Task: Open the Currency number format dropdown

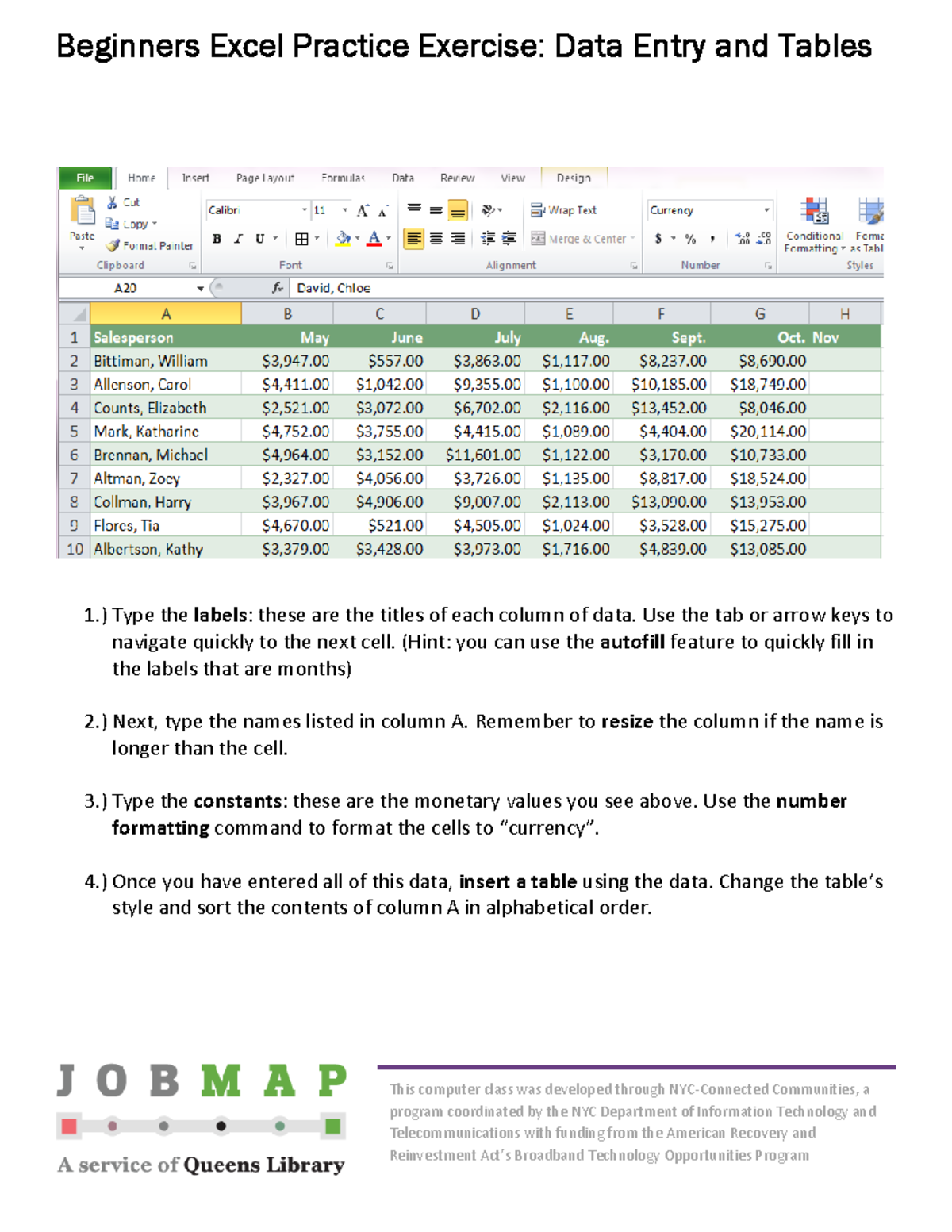Action: 767,209
